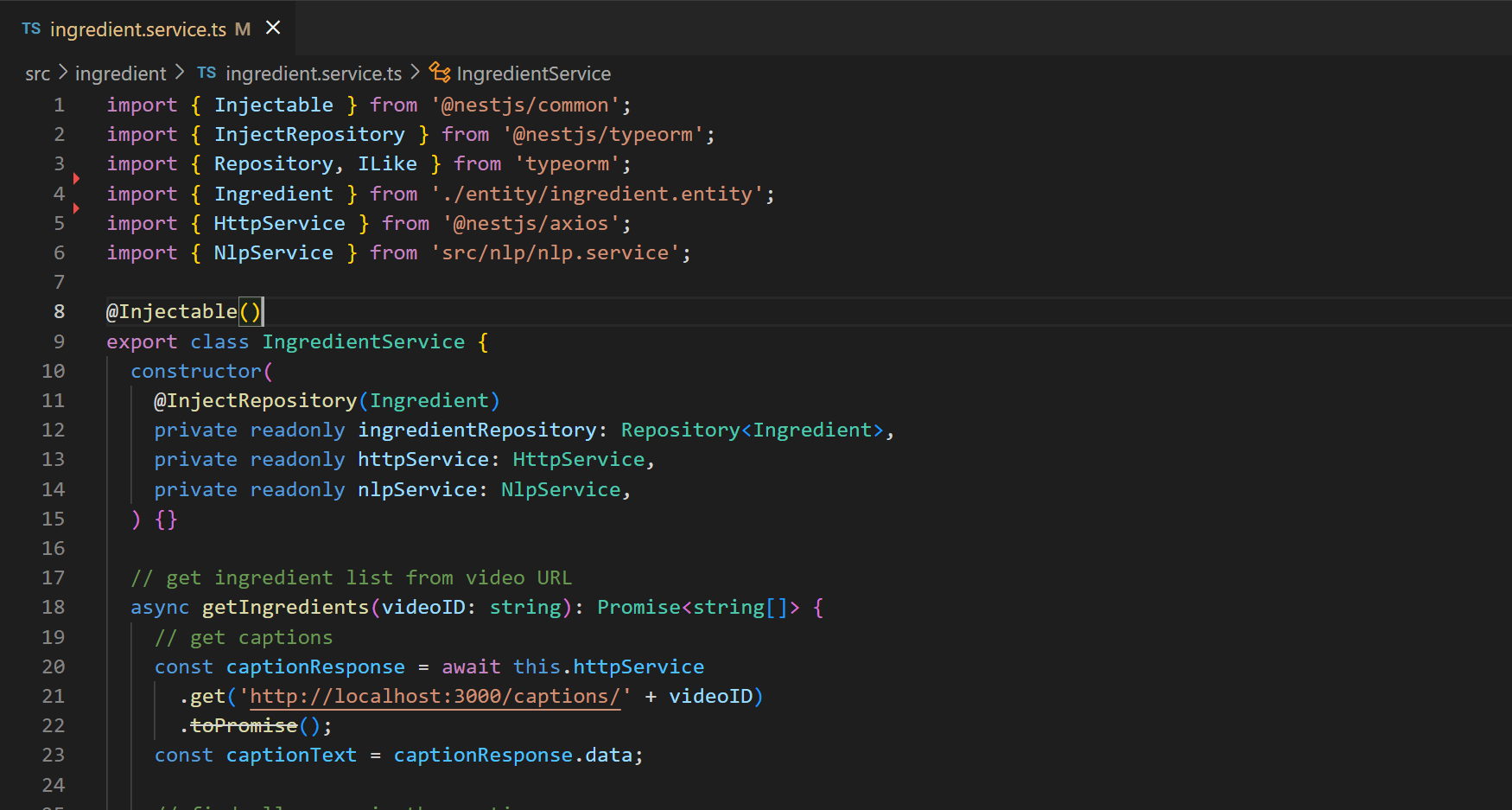Click HttpService in the line 5 import

coord(279,223)
